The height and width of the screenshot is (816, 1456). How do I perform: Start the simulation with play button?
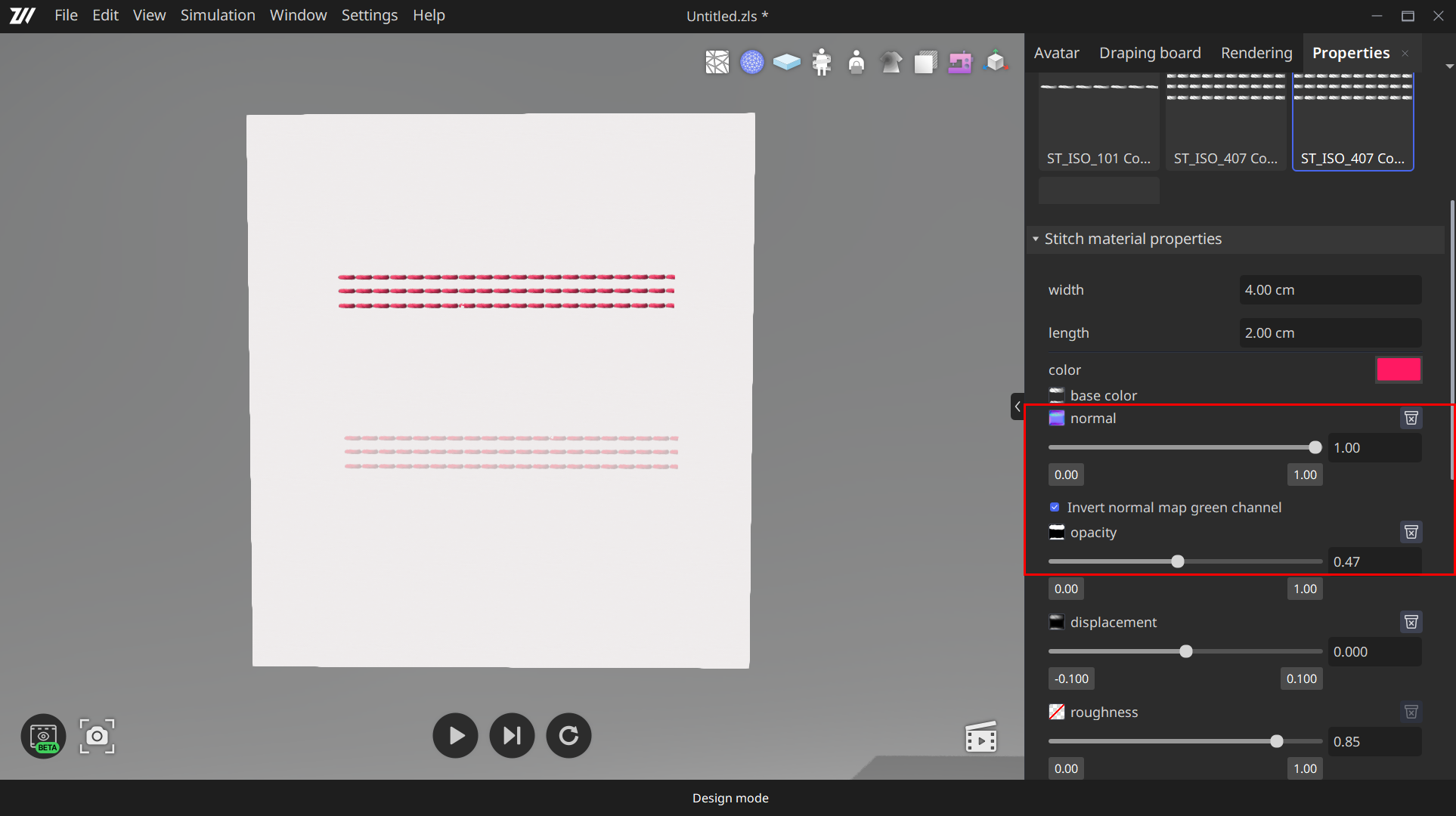point(455,735)
